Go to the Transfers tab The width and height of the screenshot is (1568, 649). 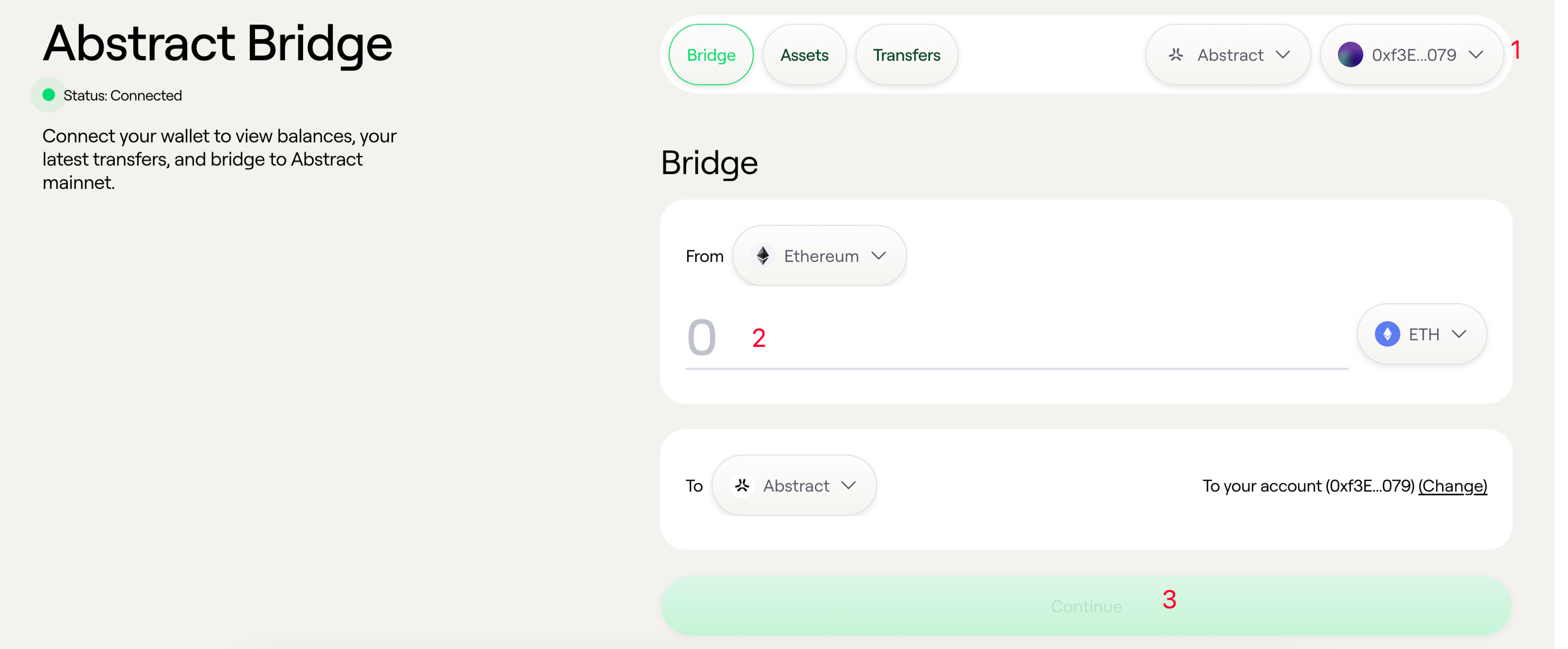(906, 55)
